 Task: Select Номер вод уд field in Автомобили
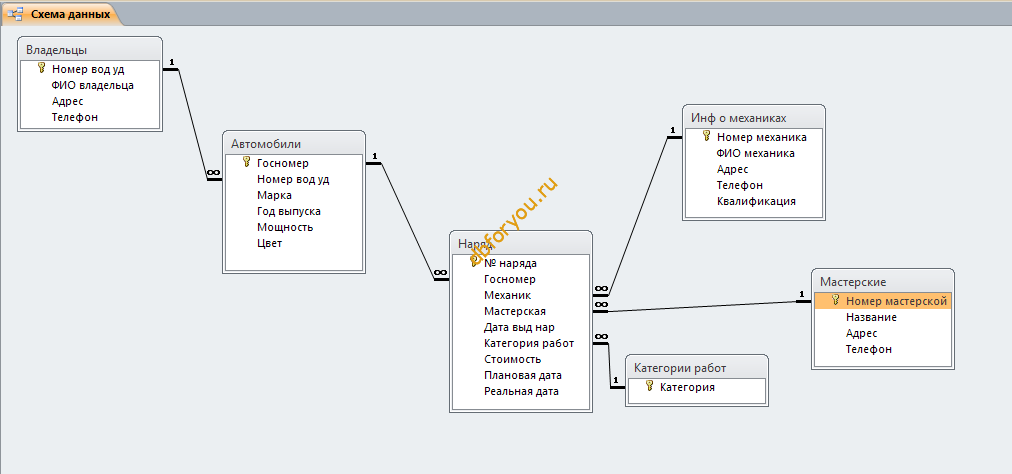click(x=294, y=179)
